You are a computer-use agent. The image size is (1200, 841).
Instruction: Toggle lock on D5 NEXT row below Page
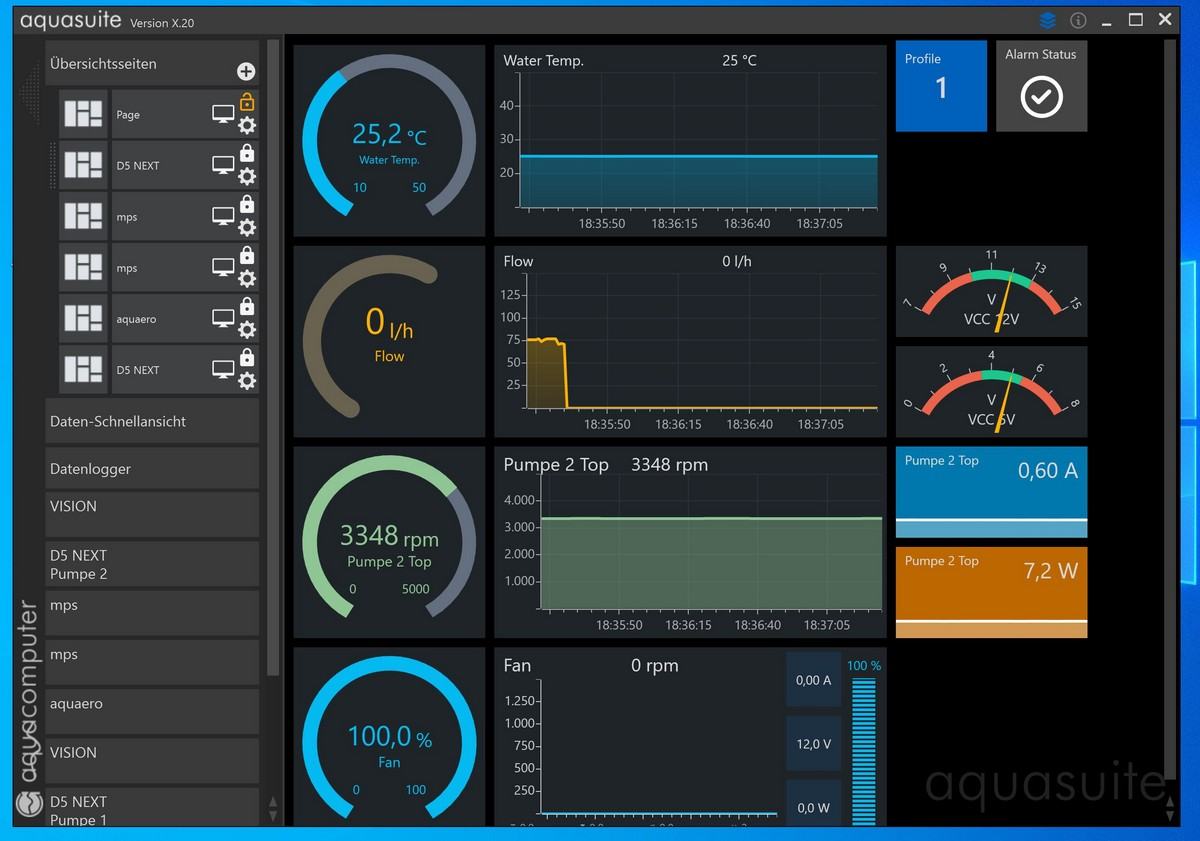[x=247, y=153]
